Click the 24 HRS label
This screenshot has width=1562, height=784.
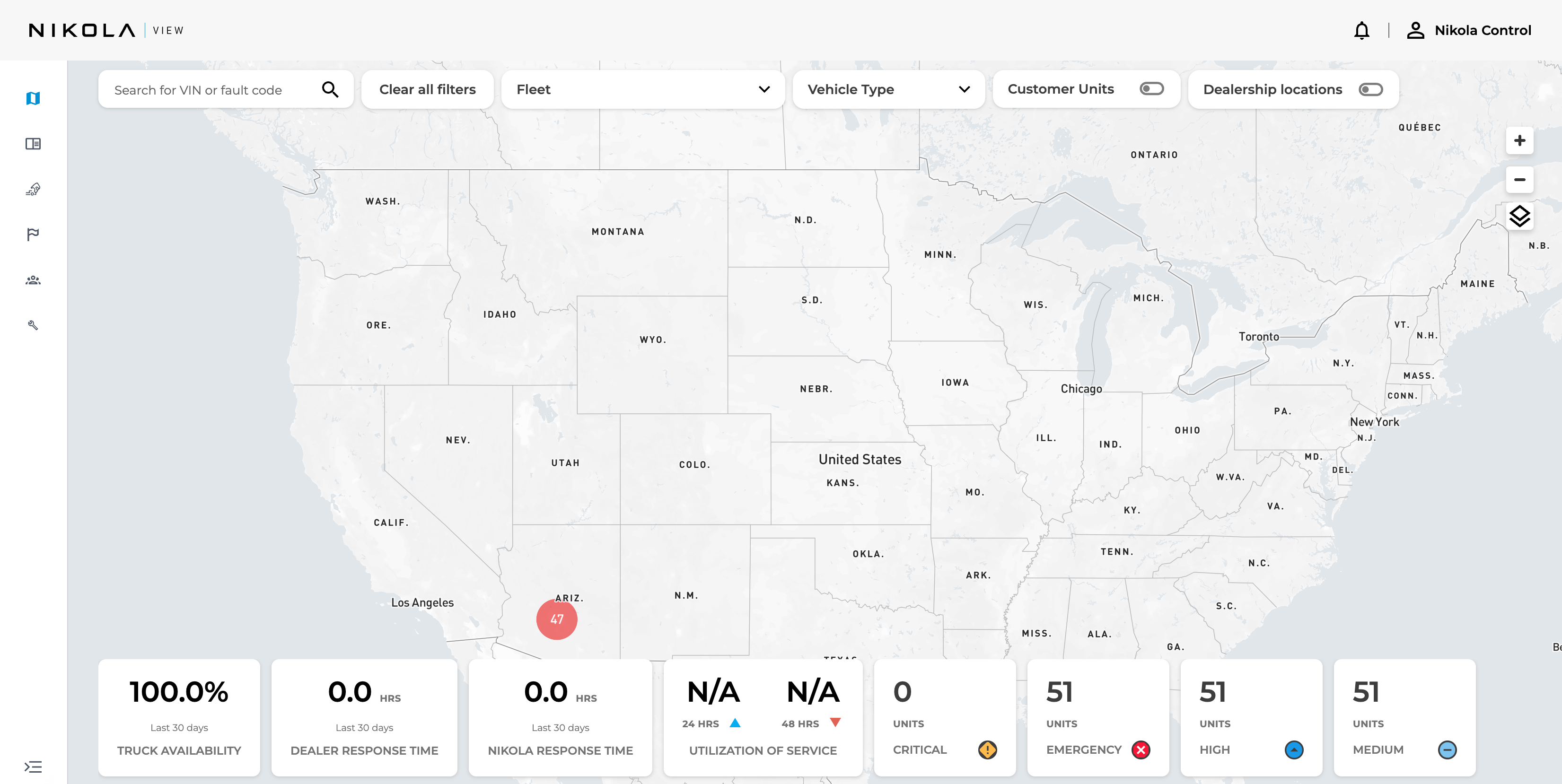(x=701, y=724)
